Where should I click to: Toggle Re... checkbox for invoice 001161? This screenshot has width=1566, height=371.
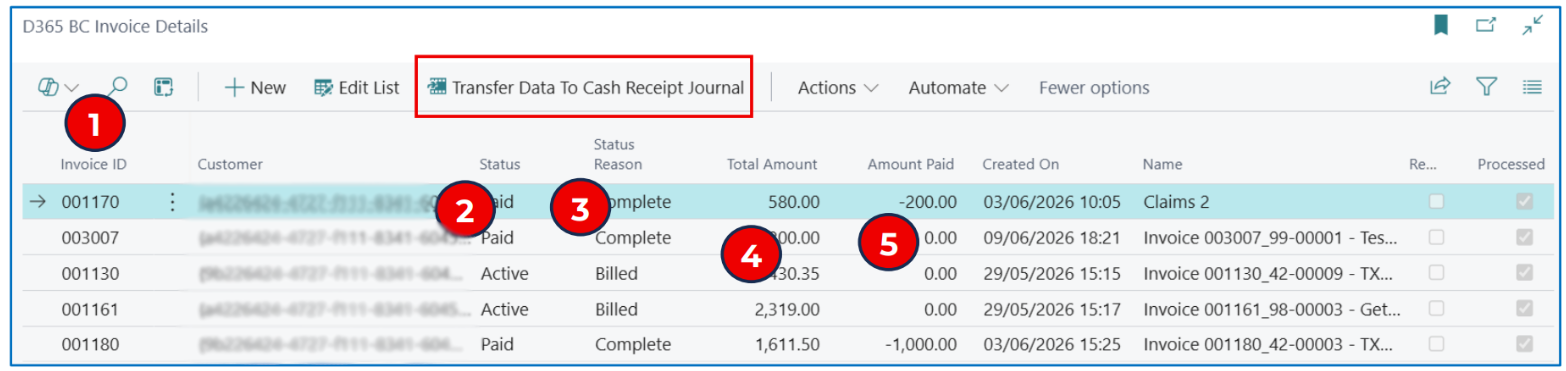[x=1437, y=309]
